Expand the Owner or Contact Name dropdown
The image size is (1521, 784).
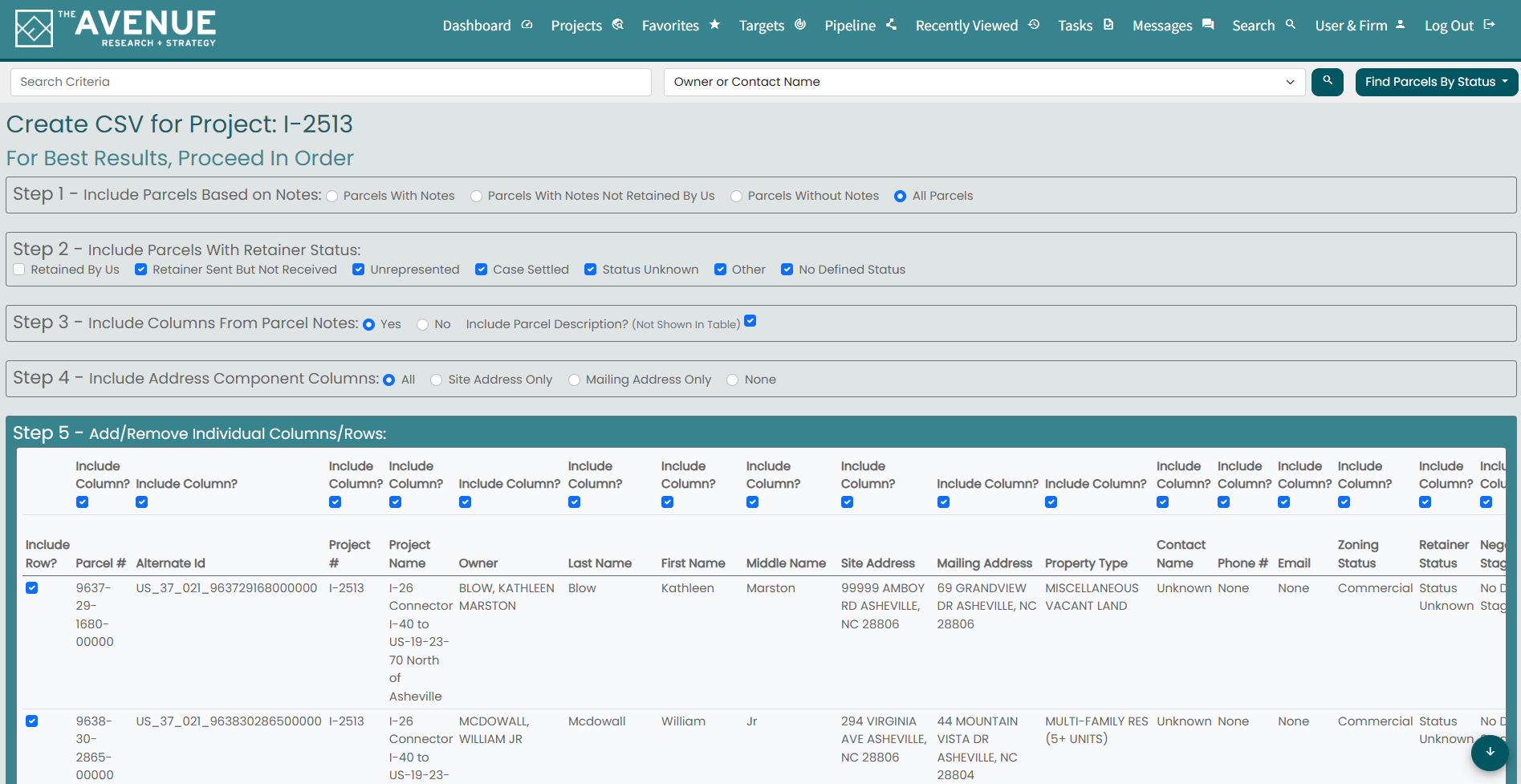click(x=984, y=82)
